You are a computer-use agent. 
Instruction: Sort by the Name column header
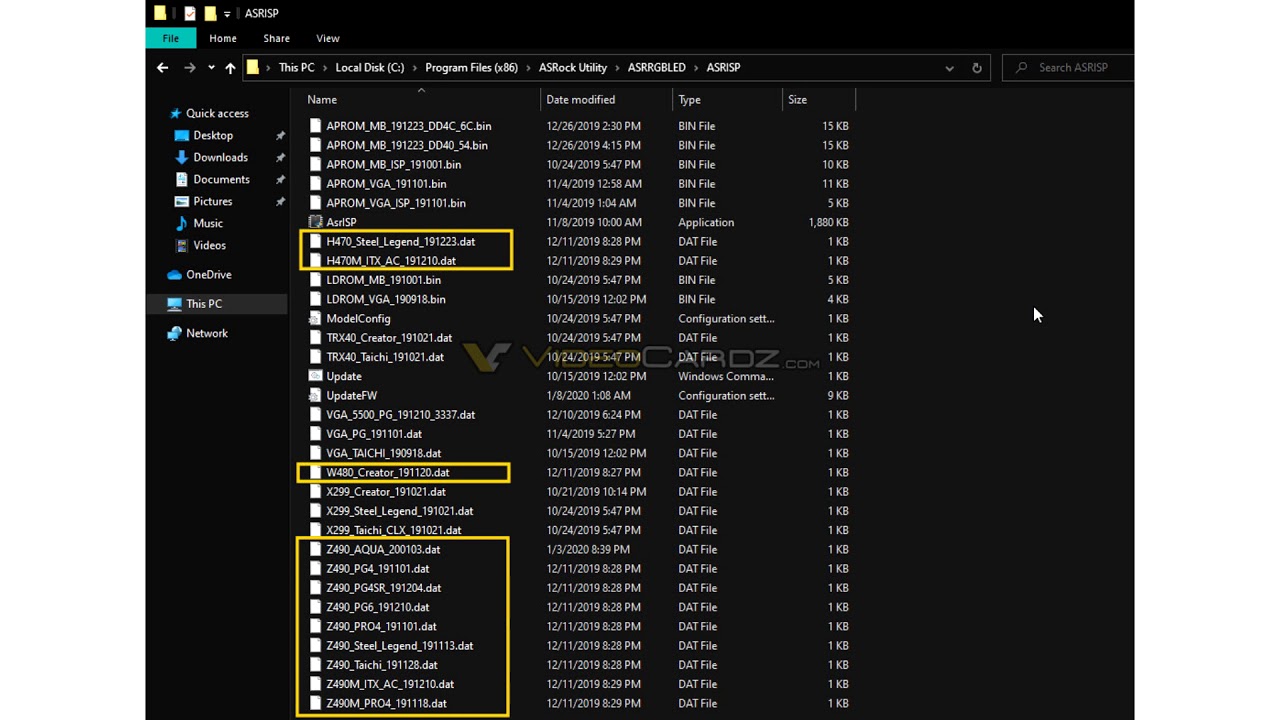click(322, 99)
